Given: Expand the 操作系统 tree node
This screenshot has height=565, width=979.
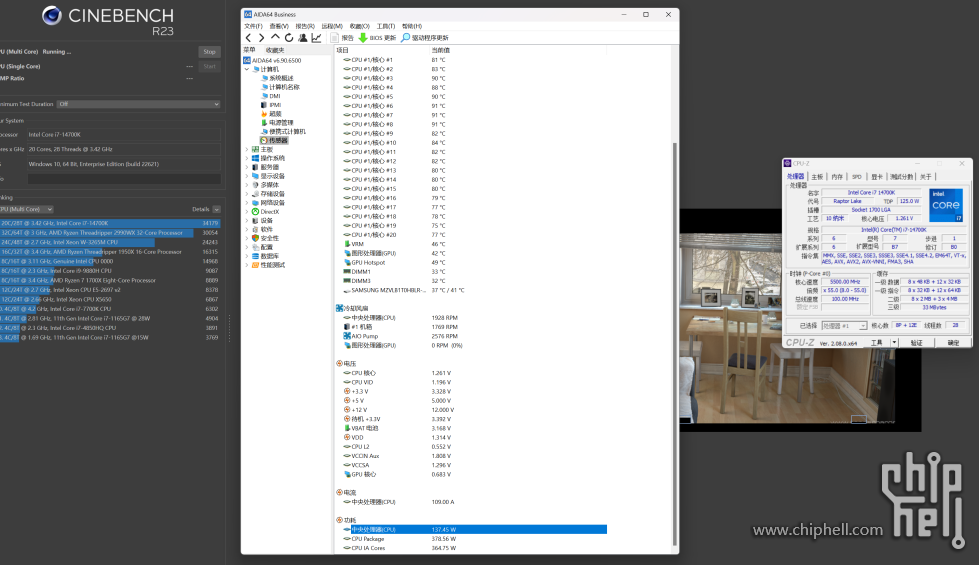Looking at the screenshot, I should point(247,159).
